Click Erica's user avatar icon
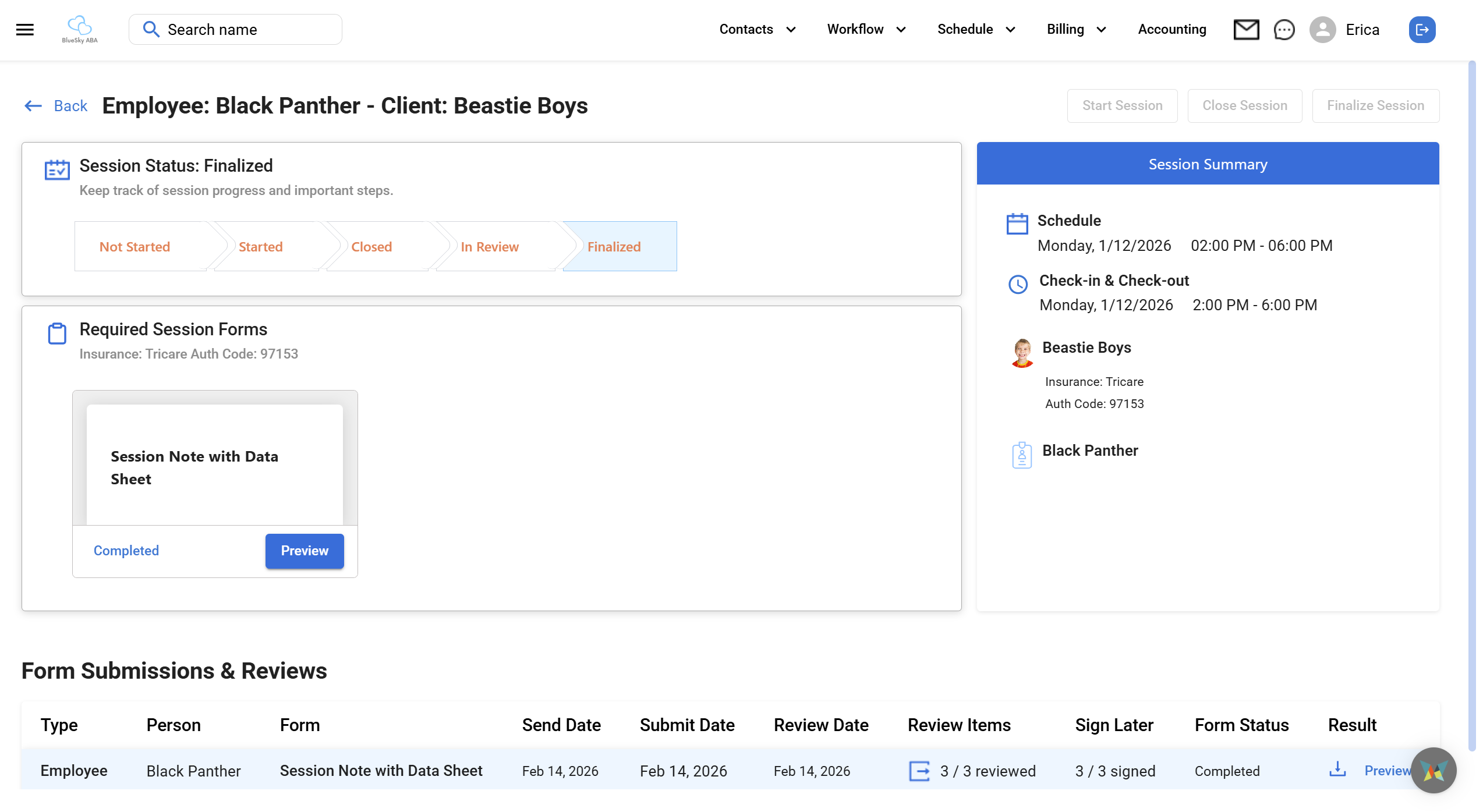The image size is (1483, 812). (x=1322, y=30)
